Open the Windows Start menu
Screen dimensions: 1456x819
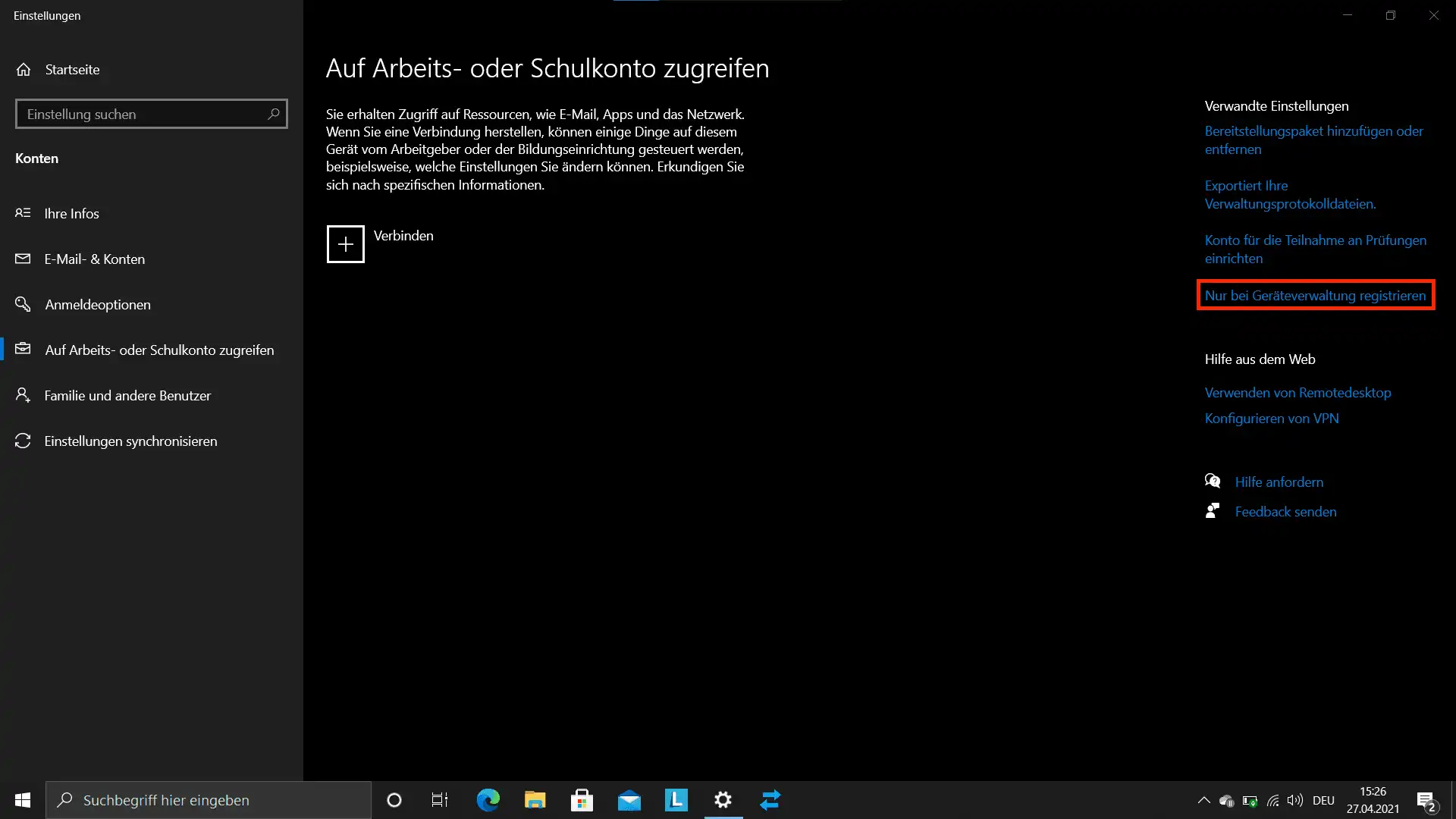click(23, 800)
